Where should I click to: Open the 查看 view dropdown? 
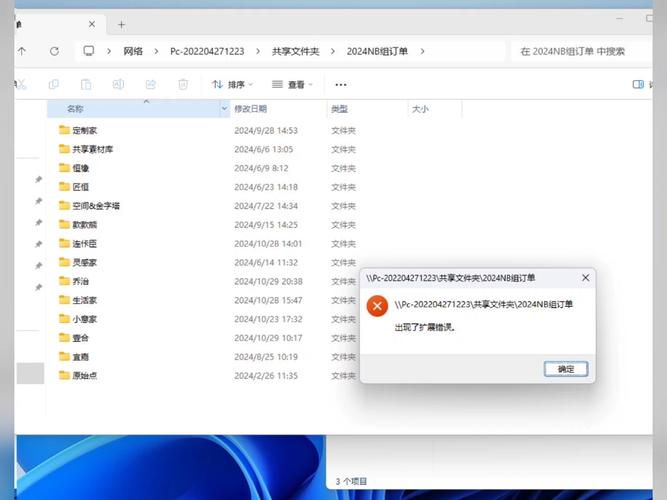[292, 84]
